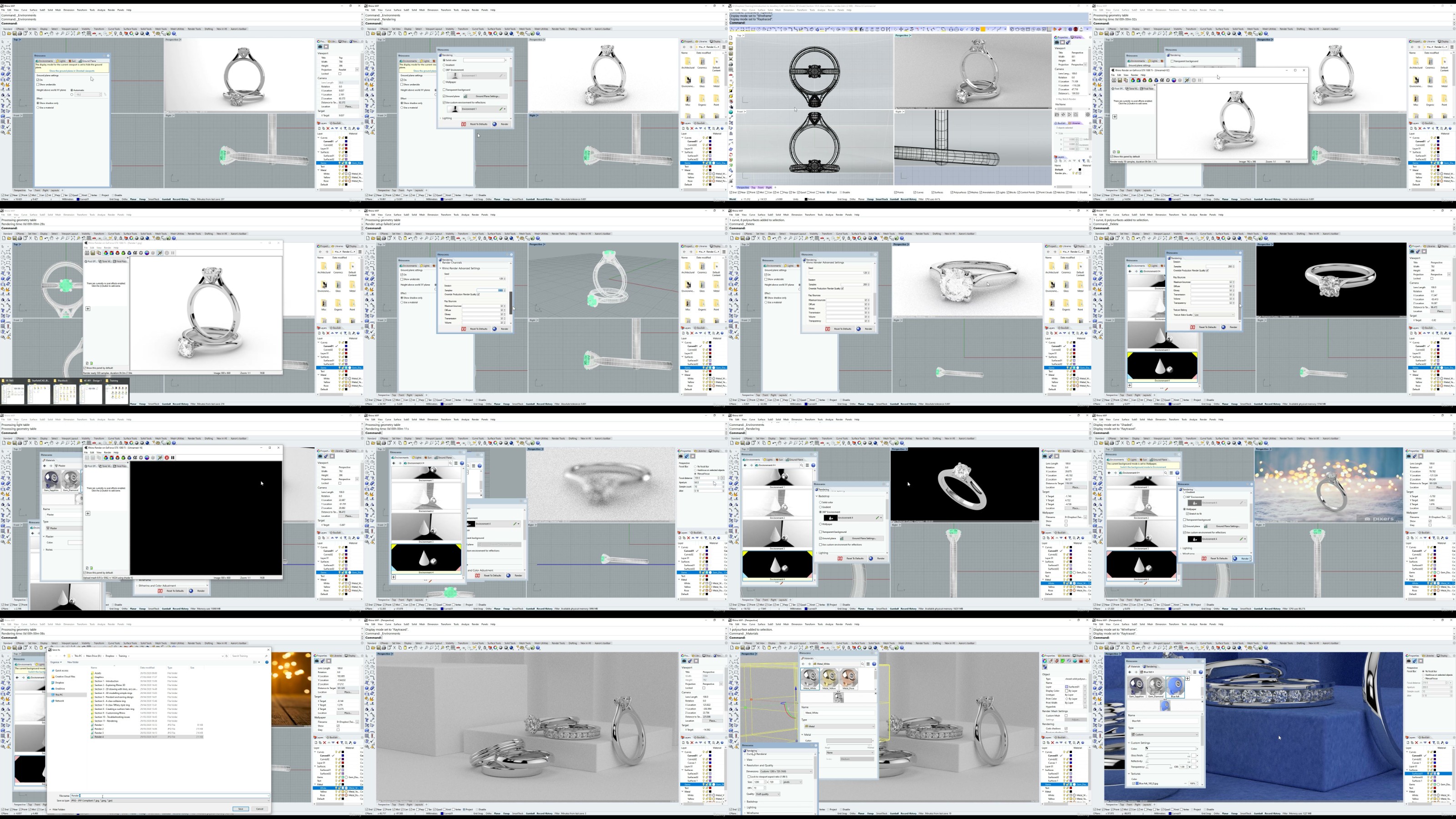The image size is (1456, 819).
Task: Click plus icon to add new material
Action: pos(1188,679)
